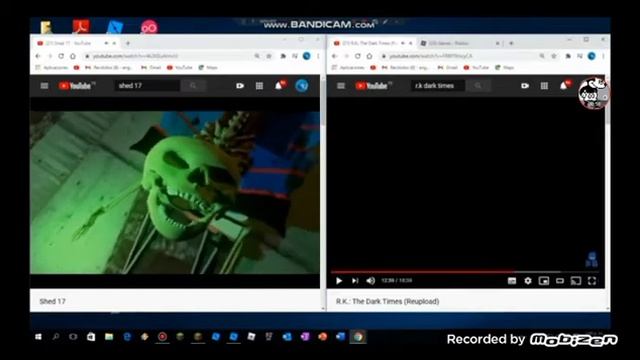The image size is (640, 360).
Task: Open the Create video camera in the left window
Action: click(240, 86)
